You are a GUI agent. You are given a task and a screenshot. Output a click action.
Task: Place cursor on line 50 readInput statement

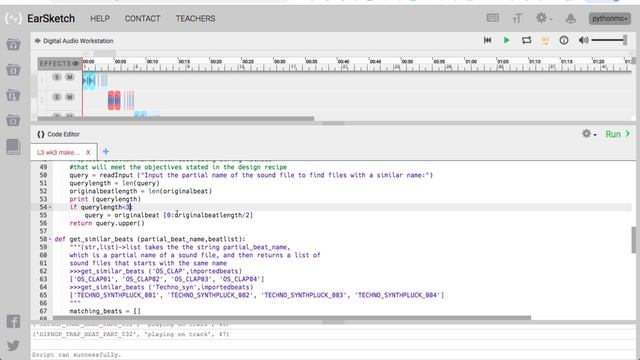[251, 175]
